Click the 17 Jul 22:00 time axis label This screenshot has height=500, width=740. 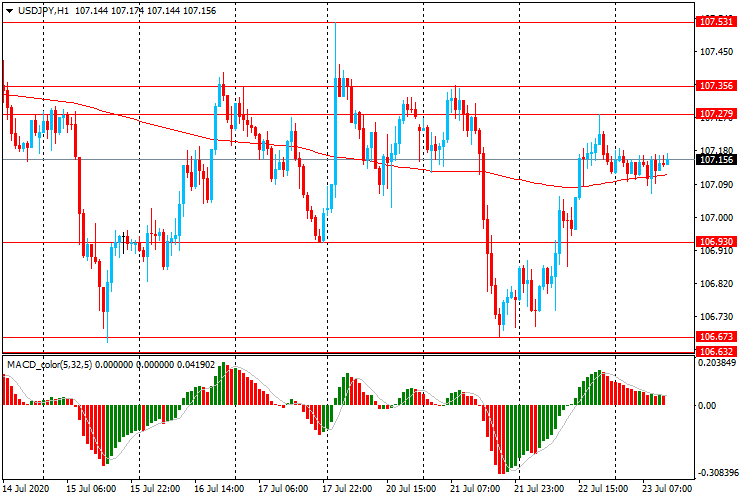pos(347,488)
